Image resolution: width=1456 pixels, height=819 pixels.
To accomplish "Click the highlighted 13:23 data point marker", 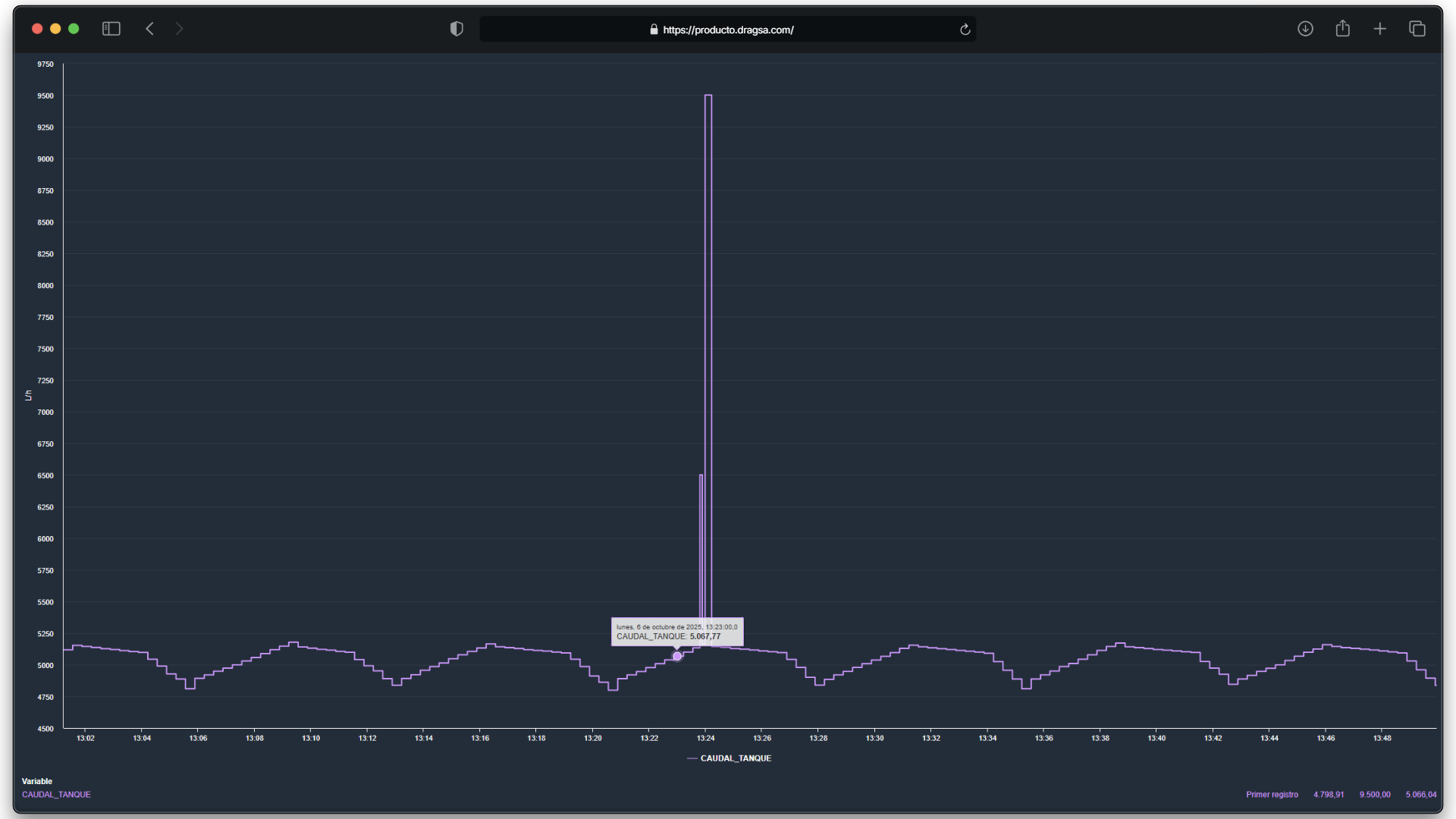I will point(677,657).
